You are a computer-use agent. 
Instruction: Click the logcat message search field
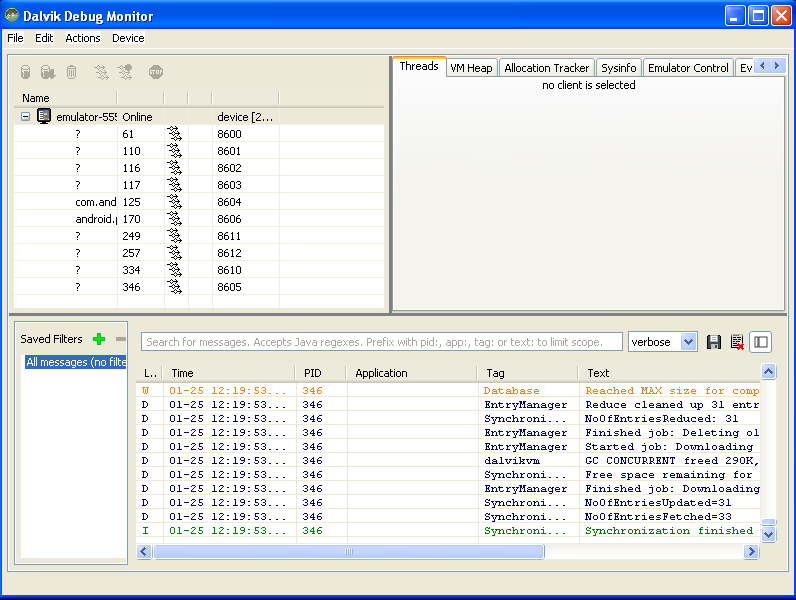tap(382, 342)
